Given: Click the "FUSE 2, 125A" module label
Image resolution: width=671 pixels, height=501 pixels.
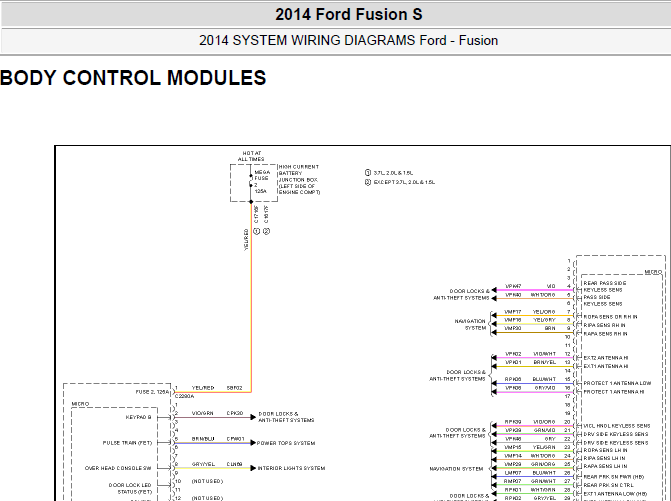Looking at the screenshot, I should [x=152, y=392].
